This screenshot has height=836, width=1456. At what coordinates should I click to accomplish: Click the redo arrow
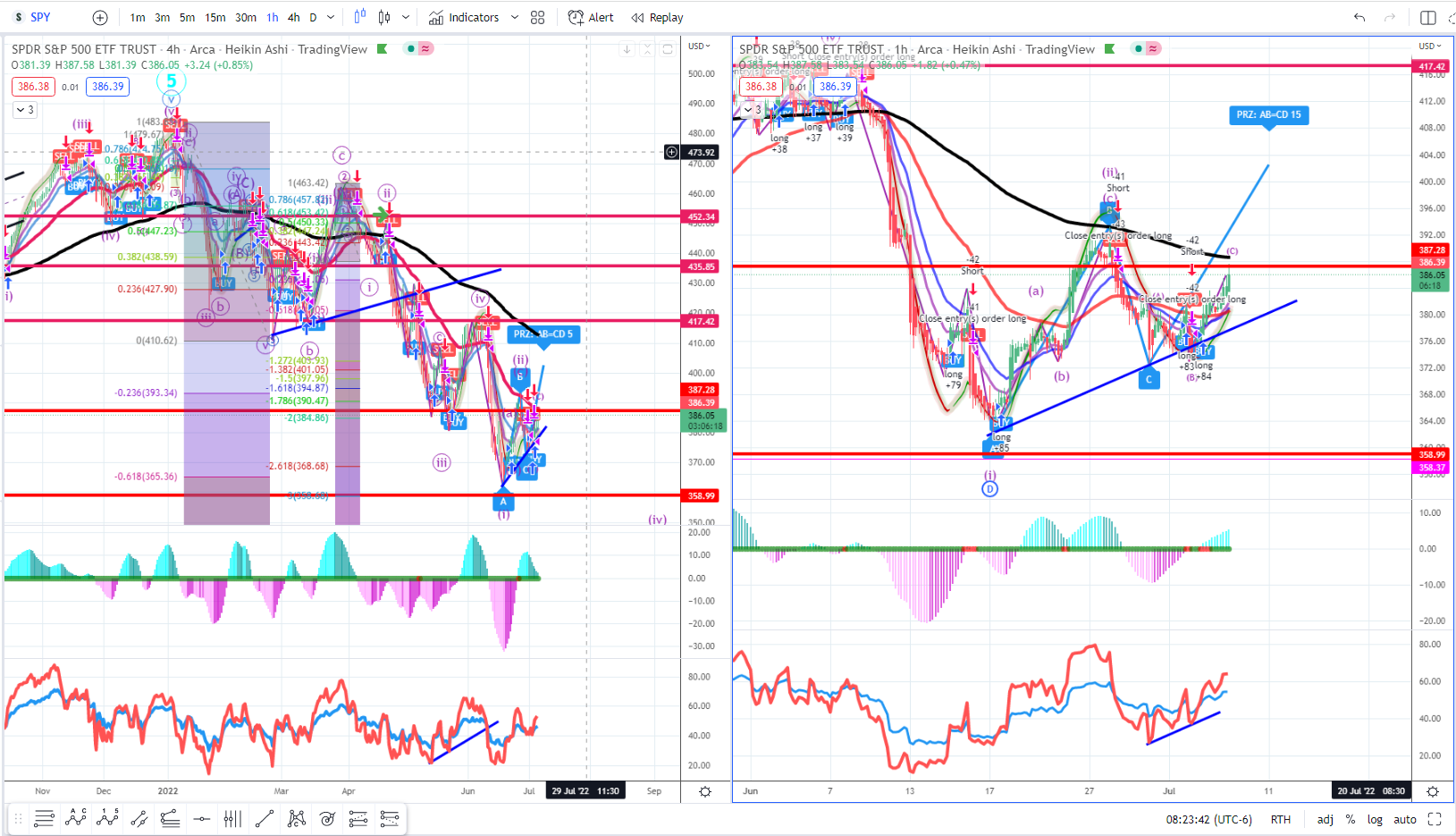click(1389, 17)
